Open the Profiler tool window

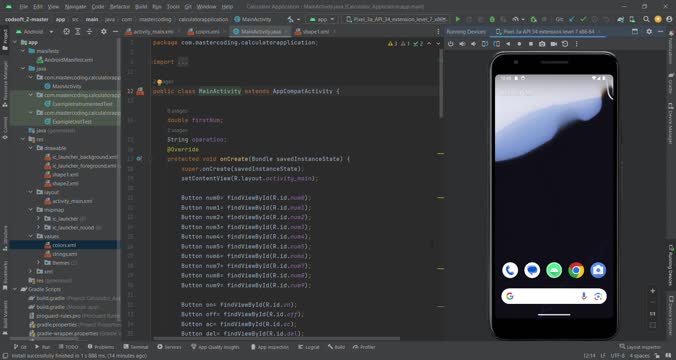pyautogui.click(x=364, y=347)
